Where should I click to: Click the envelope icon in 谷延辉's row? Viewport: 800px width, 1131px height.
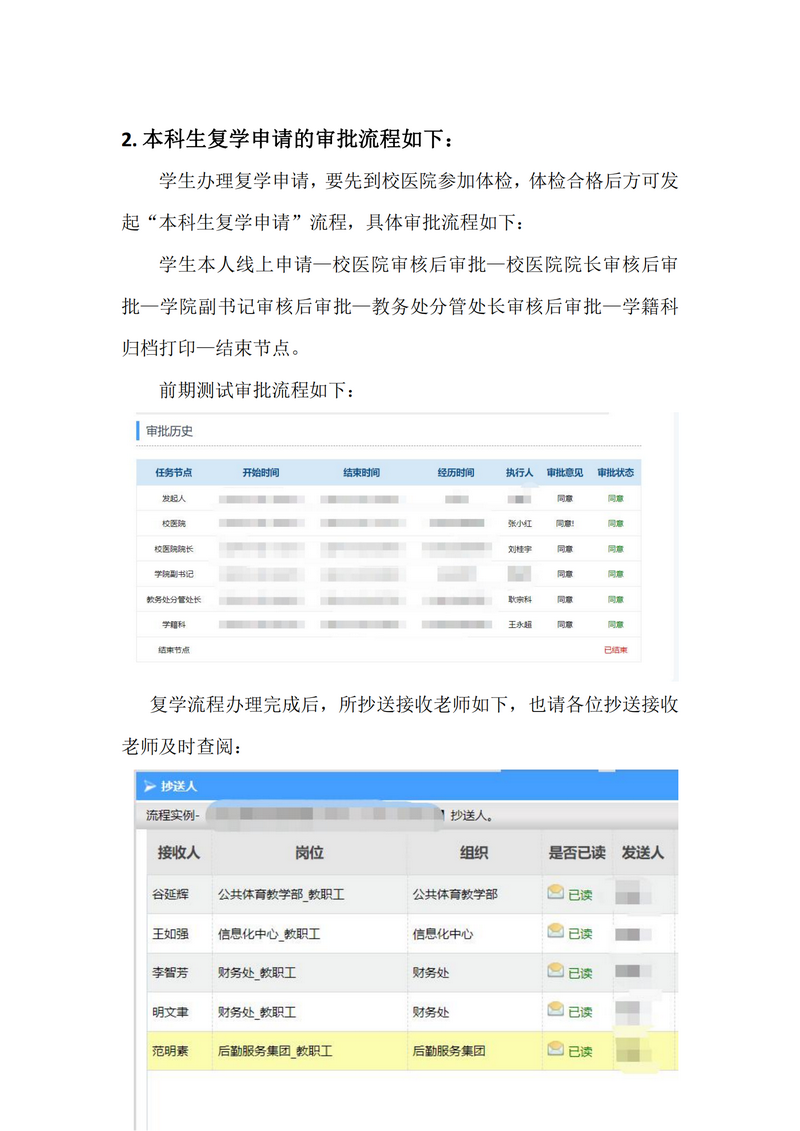pyautogui.click(x=555, y=893)
